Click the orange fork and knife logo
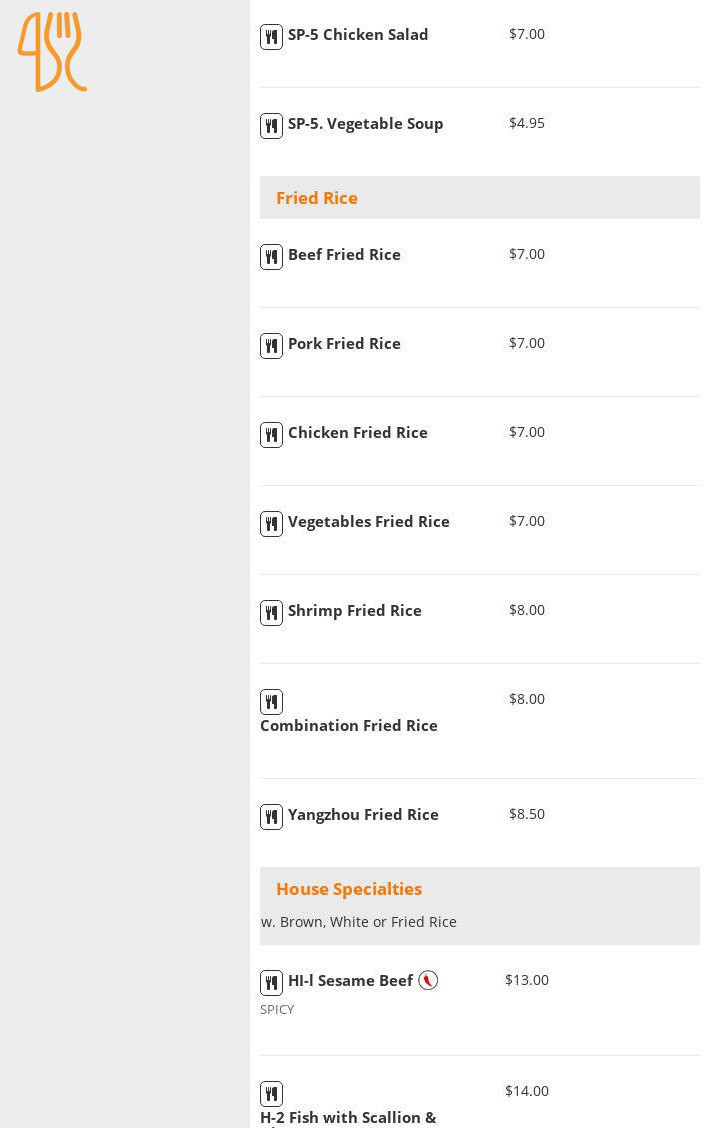Viewport: 720px width, 1128px height. (53, 52)
